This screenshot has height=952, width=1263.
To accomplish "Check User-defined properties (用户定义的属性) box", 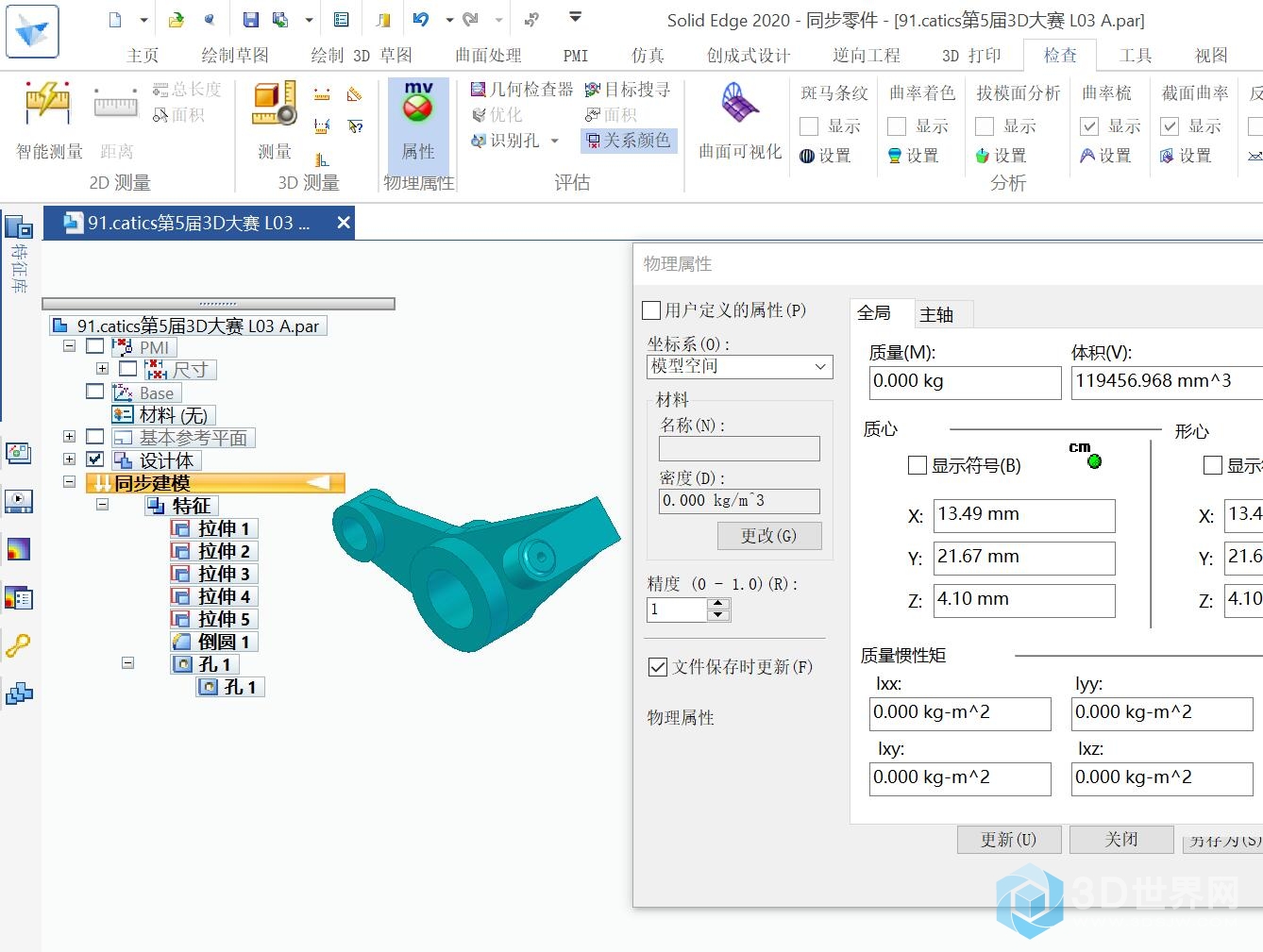I will click(x=651, y=310).
